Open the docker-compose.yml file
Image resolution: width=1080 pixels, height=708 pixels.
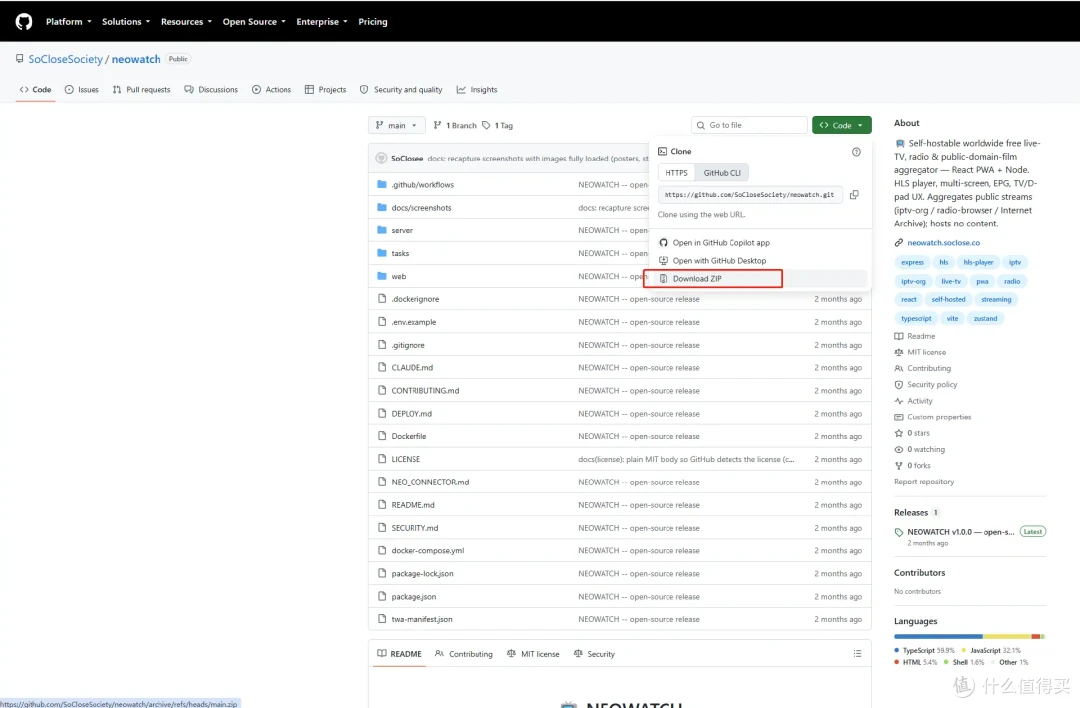click(428, 551)
